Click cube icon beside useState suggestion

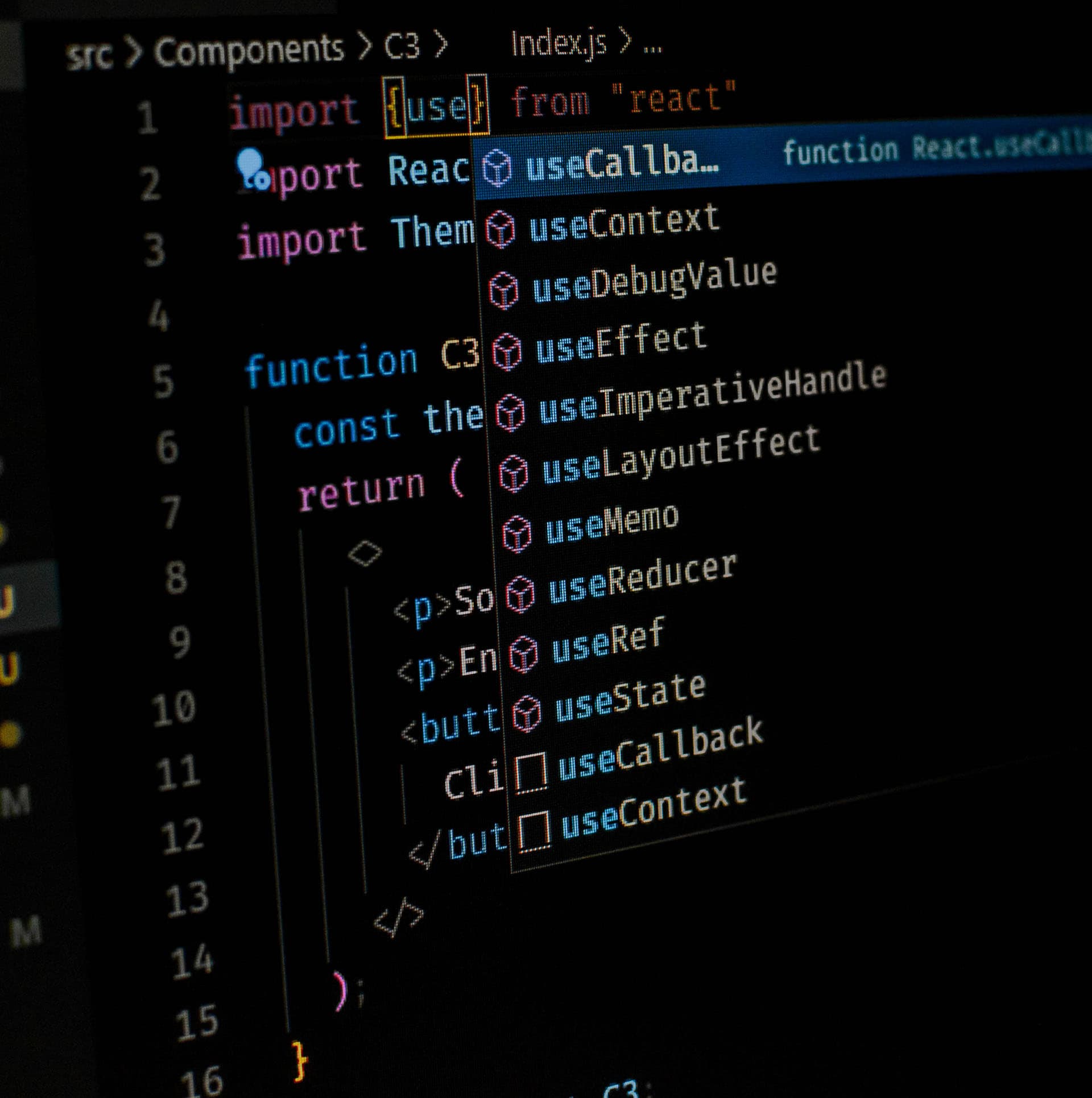coord(526,714)
